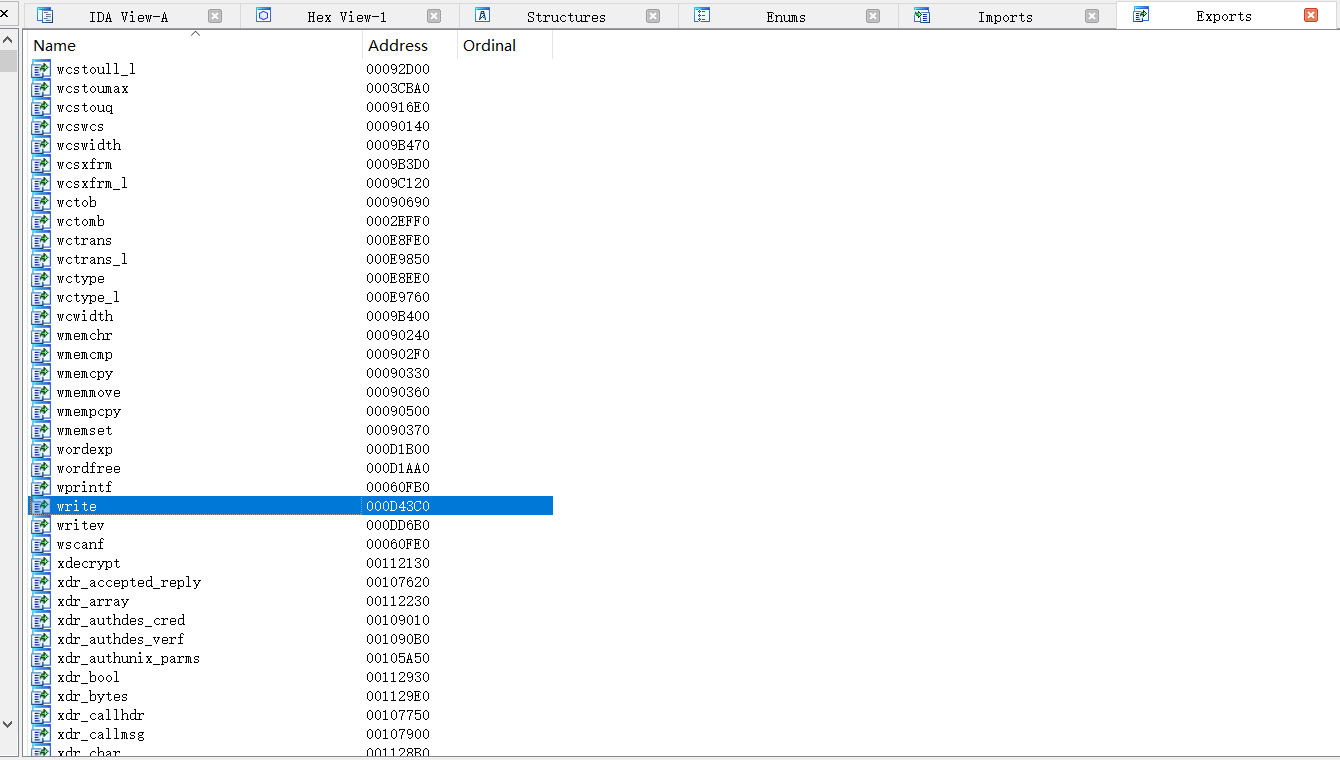1340x760 pixels.
Task: Click the export icon beside wcswcs
Action: 41,126
